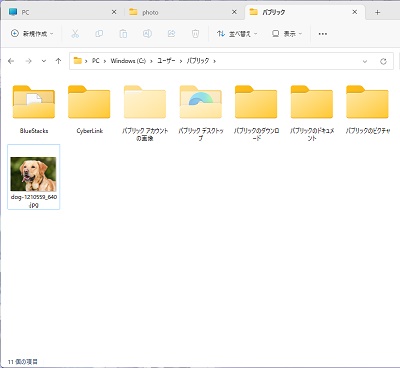Expand chevron after ユーザー in breadcrumb

[x=181, y=61]
